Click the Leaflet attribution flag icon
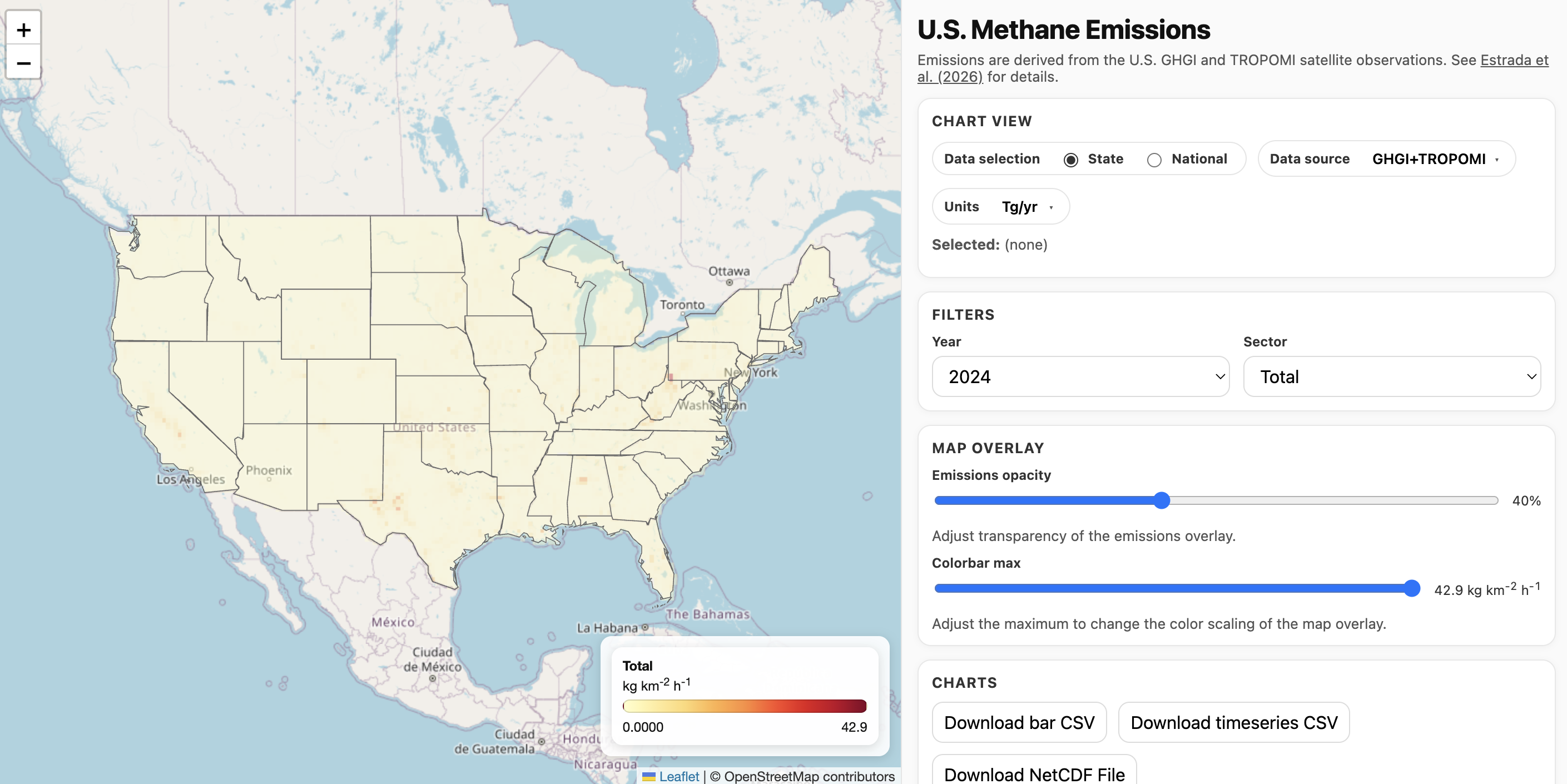Image resolution: width=1567 pixels, height=784 pixels. (650, 776)
